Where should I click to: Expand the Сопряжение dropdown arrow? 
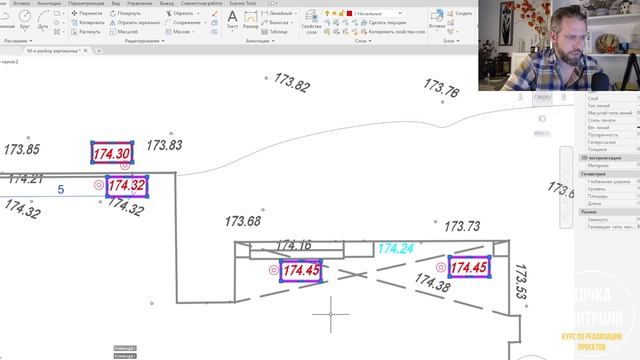(x=205, y=22)
